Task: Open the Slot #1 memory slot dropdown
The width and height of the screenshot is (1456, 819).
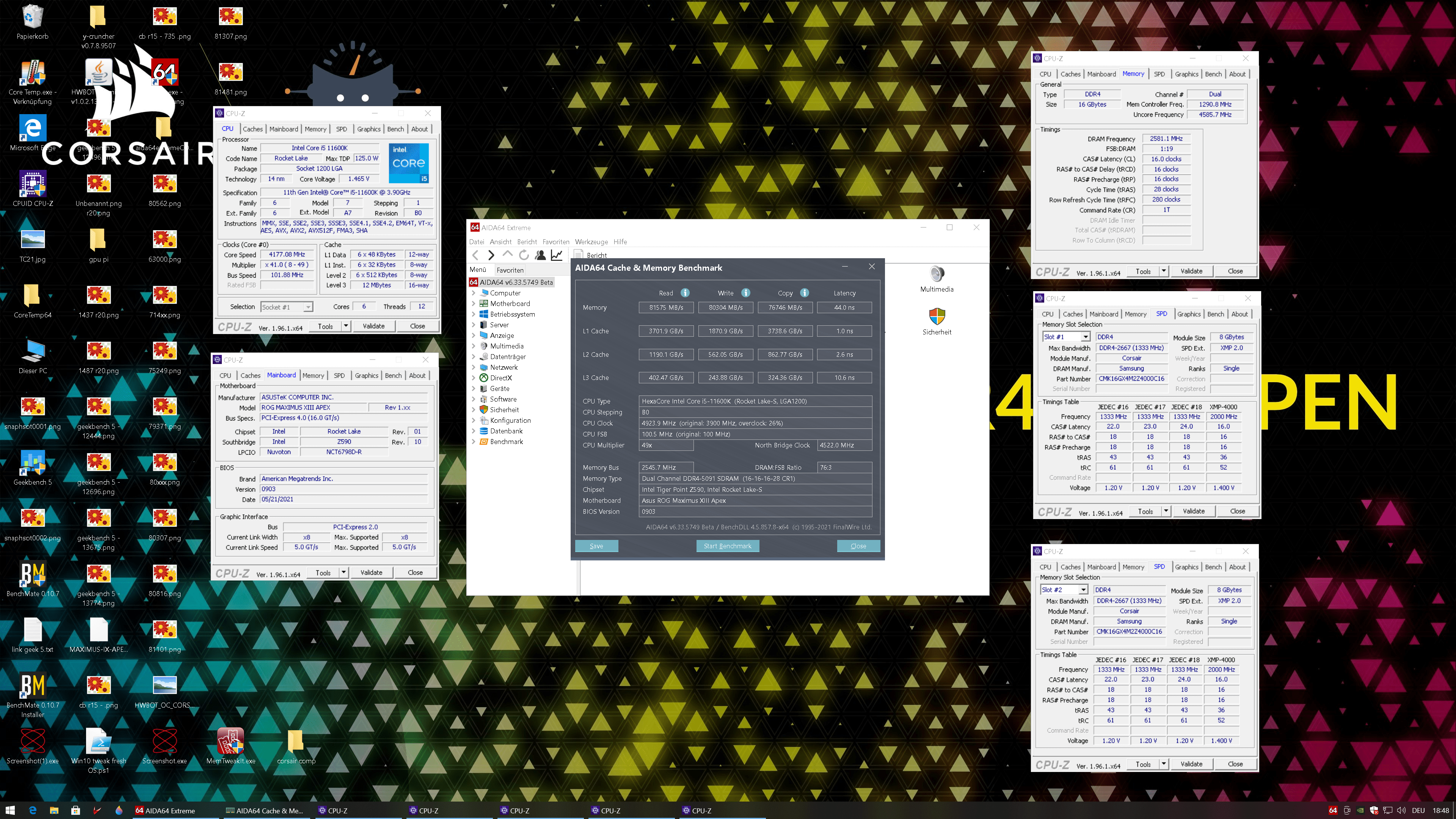Action: [1085, 337]
